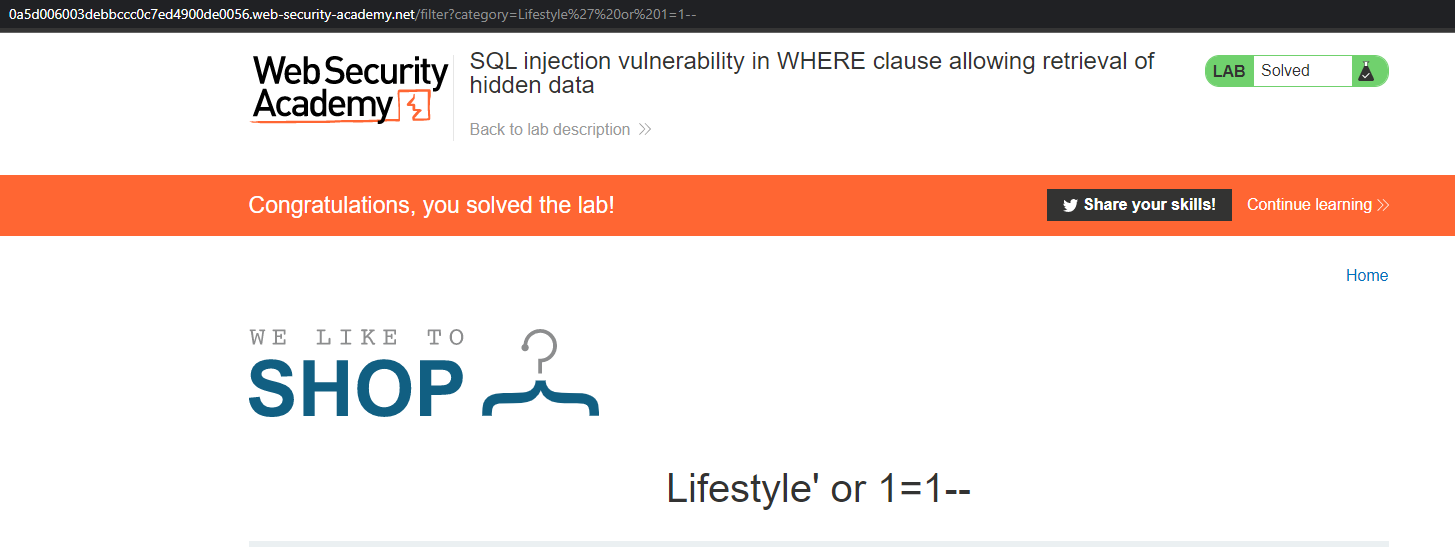Click the clothes hanger shop icon
This screenshot has height=547, width=1455.
(x=540, y=375)
